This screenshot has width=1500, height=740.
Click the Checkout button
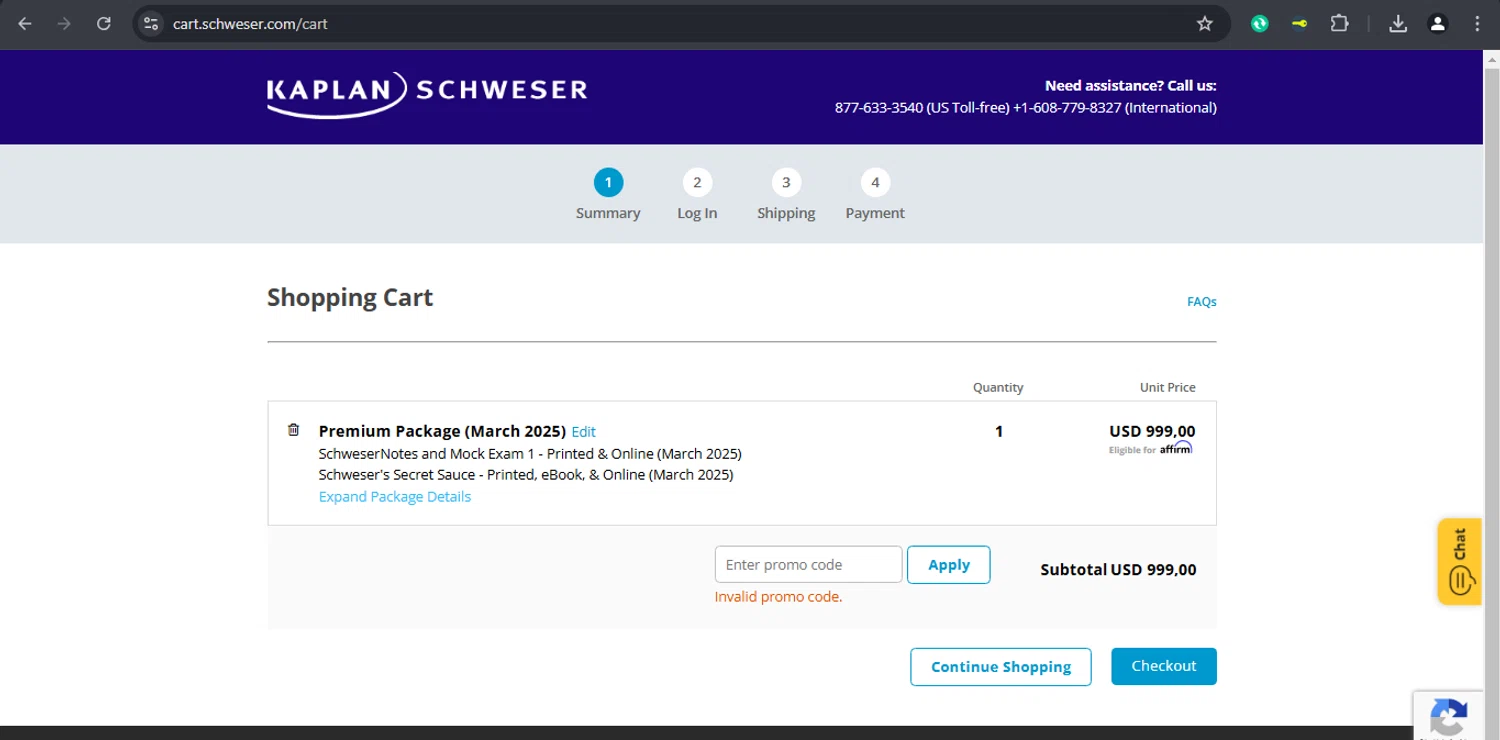(x=1164, y=666)
